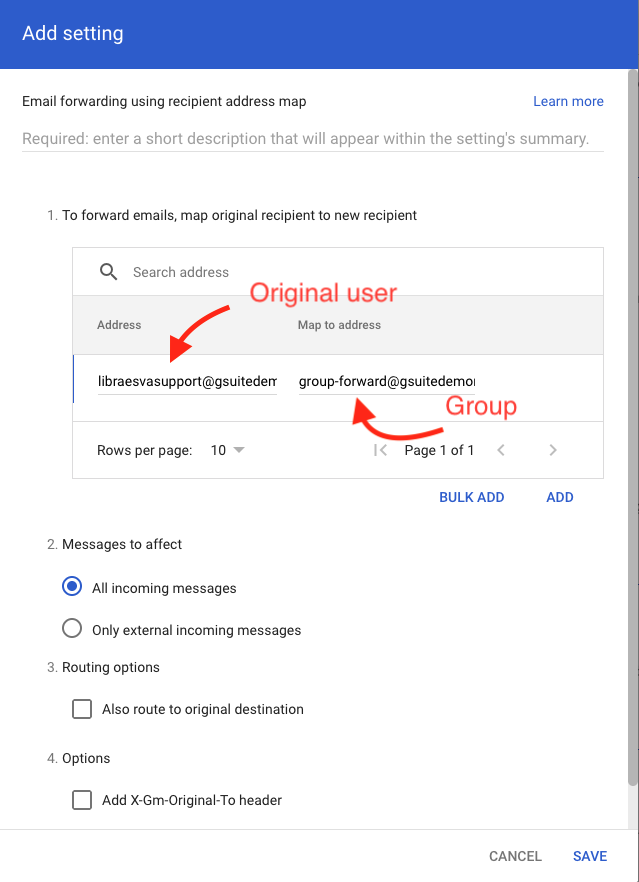Click the Map to address column header
Image resolution: width=639 pixels, height=882 pixels.
click(339, 325)
